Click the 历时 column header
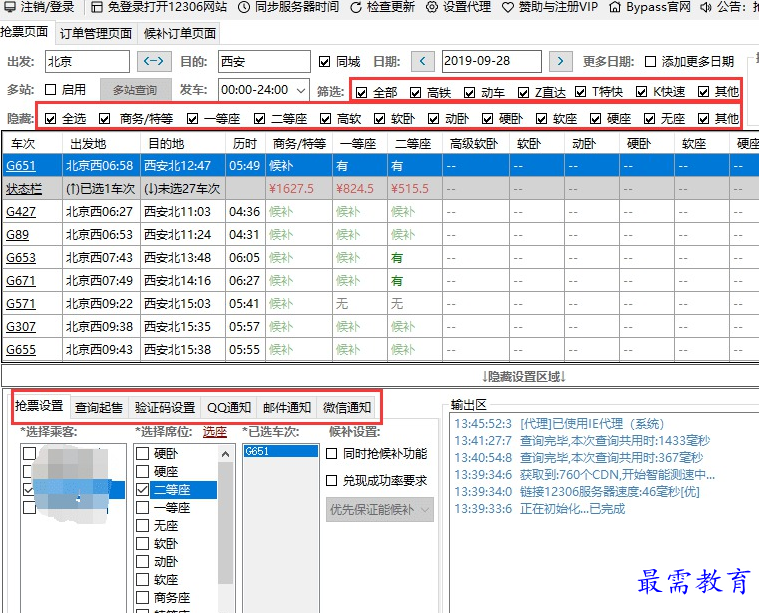 point(245,143)
